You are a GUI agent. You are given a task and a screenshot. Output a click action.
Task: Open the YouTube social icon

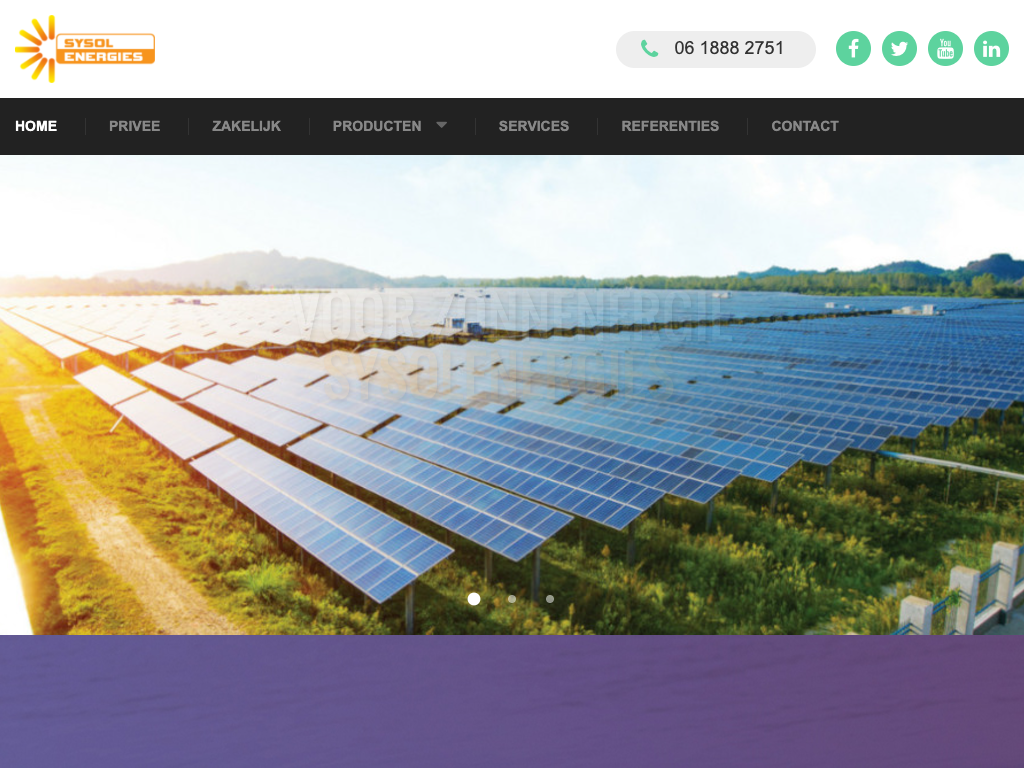point(945,48)
